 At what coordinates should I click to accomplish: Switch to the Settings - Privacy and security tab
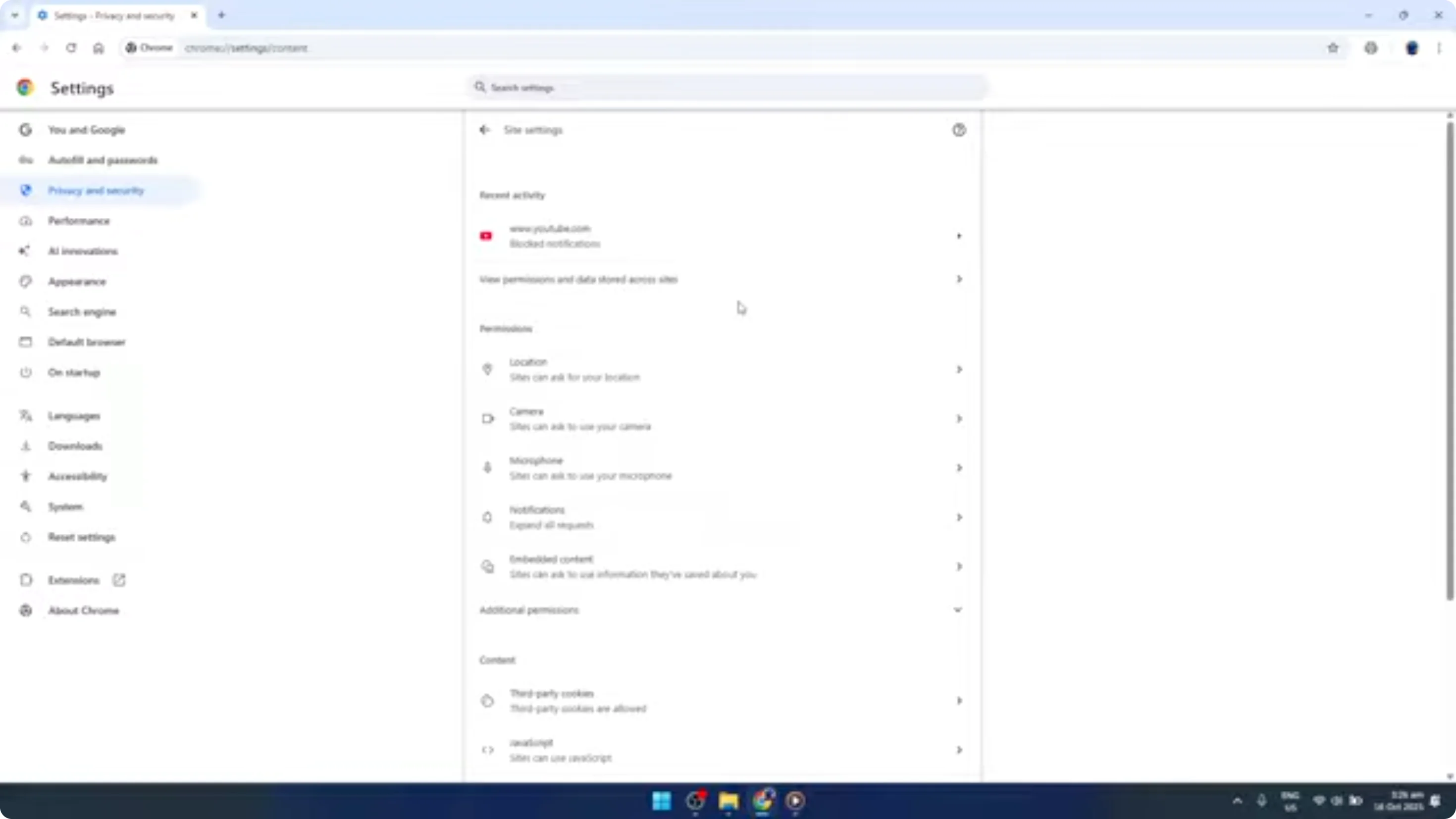[x=113, y=15]
